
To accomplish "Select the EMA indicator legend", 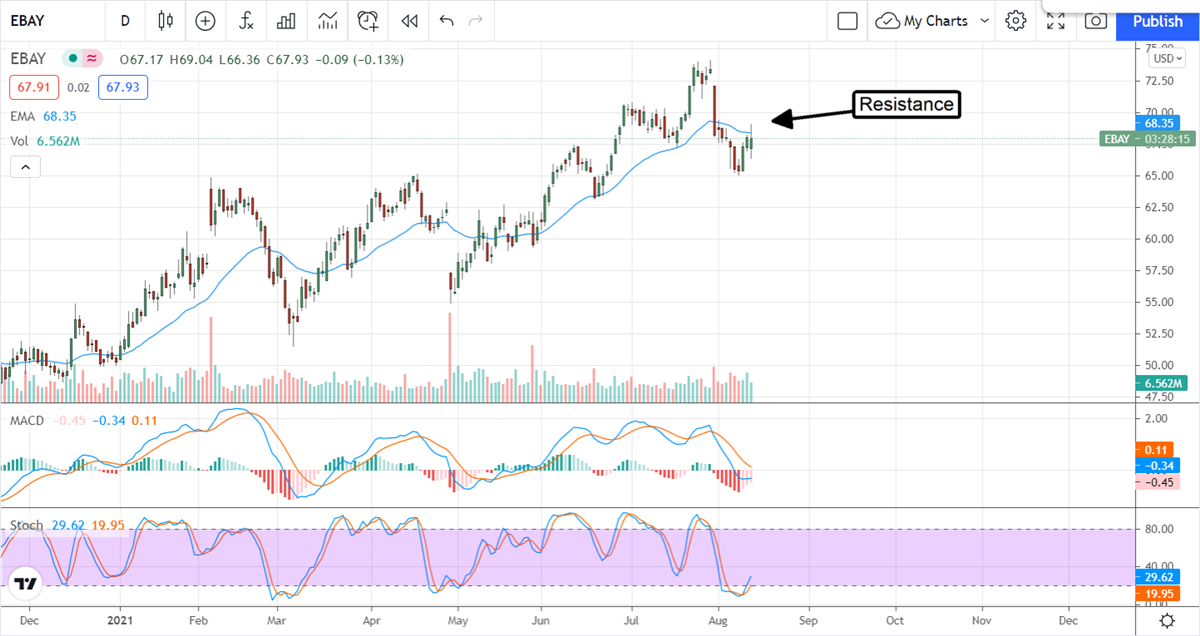I will click(23, 116).
